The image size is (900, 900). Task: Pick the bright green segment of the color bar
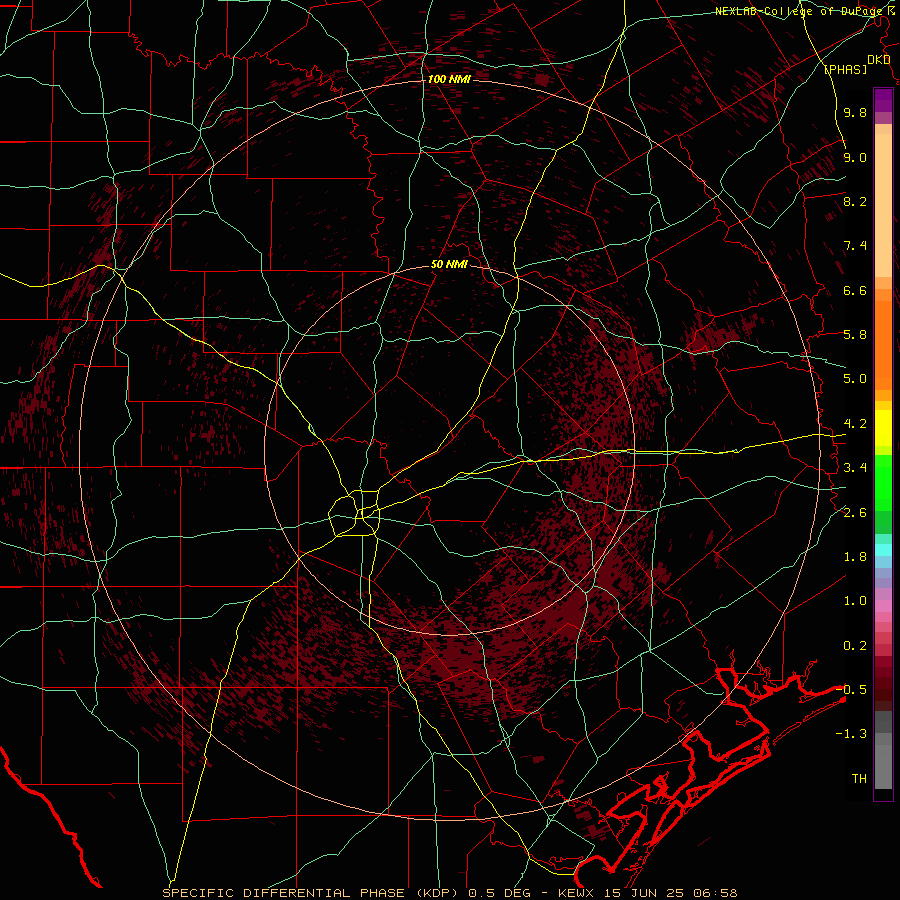883,482
